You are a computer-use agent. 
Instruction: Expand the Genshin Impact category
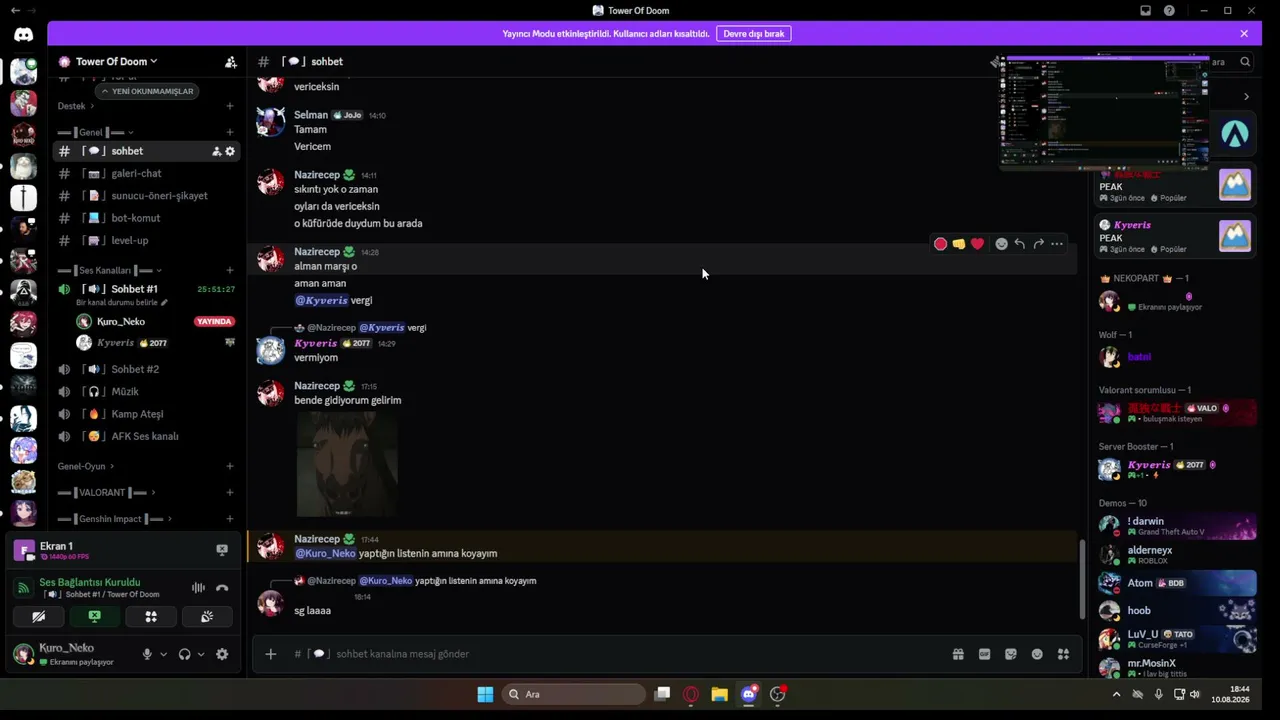(x=115, y=518)
